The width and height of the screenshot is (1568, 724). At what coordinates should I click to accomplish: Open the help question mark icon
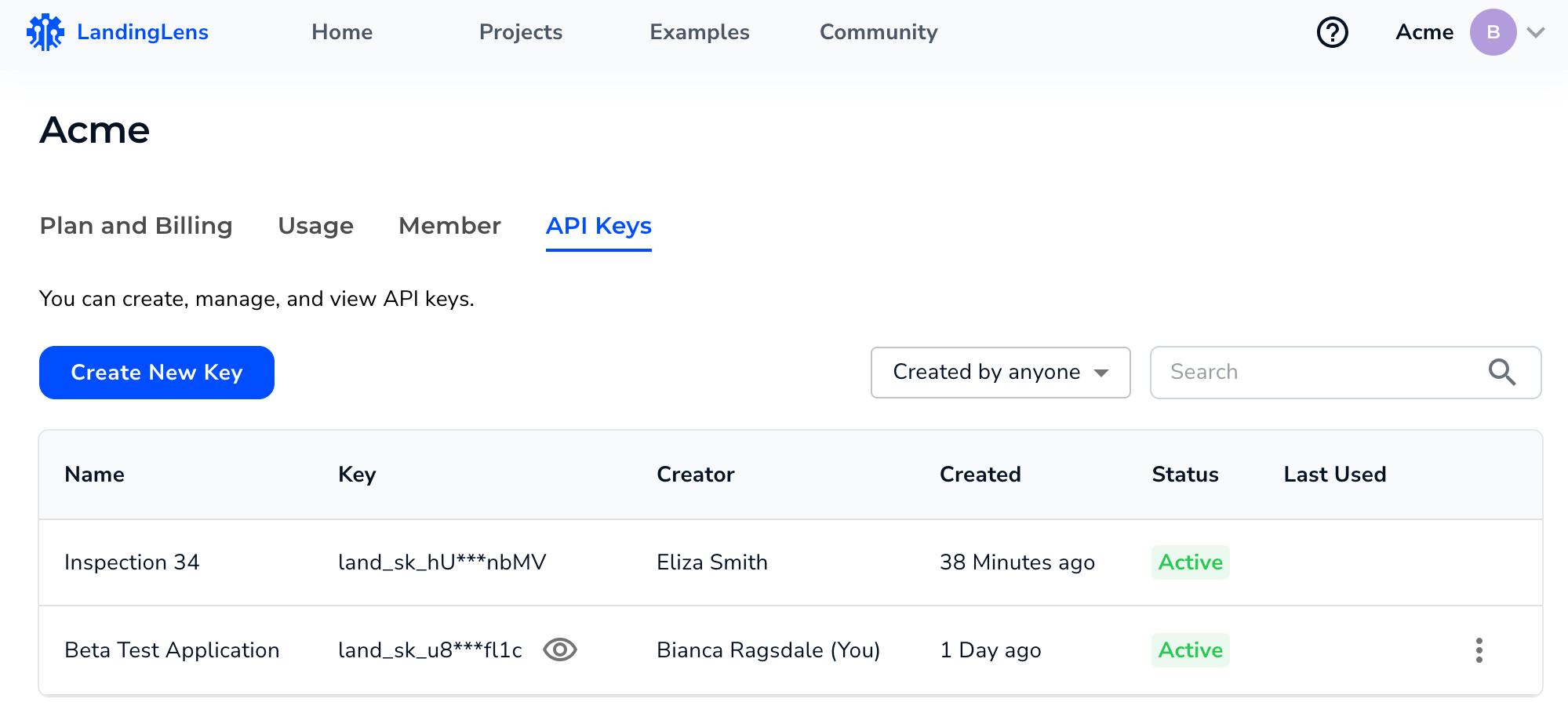pos(1332,32)
